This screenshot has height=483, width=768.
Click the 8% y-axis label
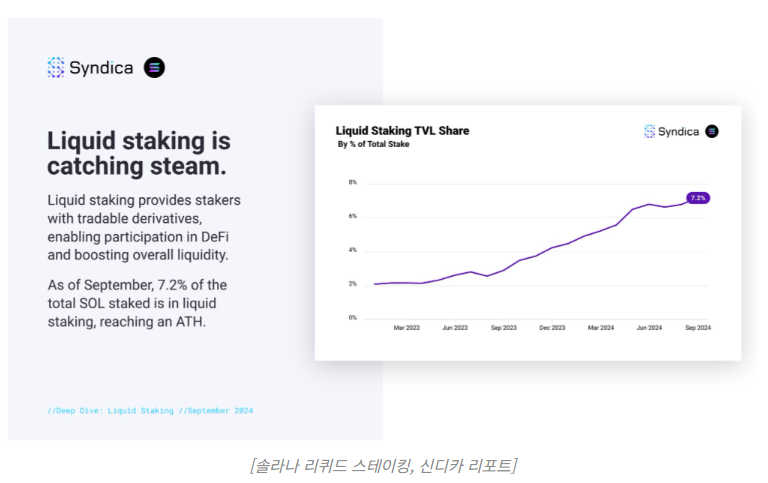click(x=352, y=182)
